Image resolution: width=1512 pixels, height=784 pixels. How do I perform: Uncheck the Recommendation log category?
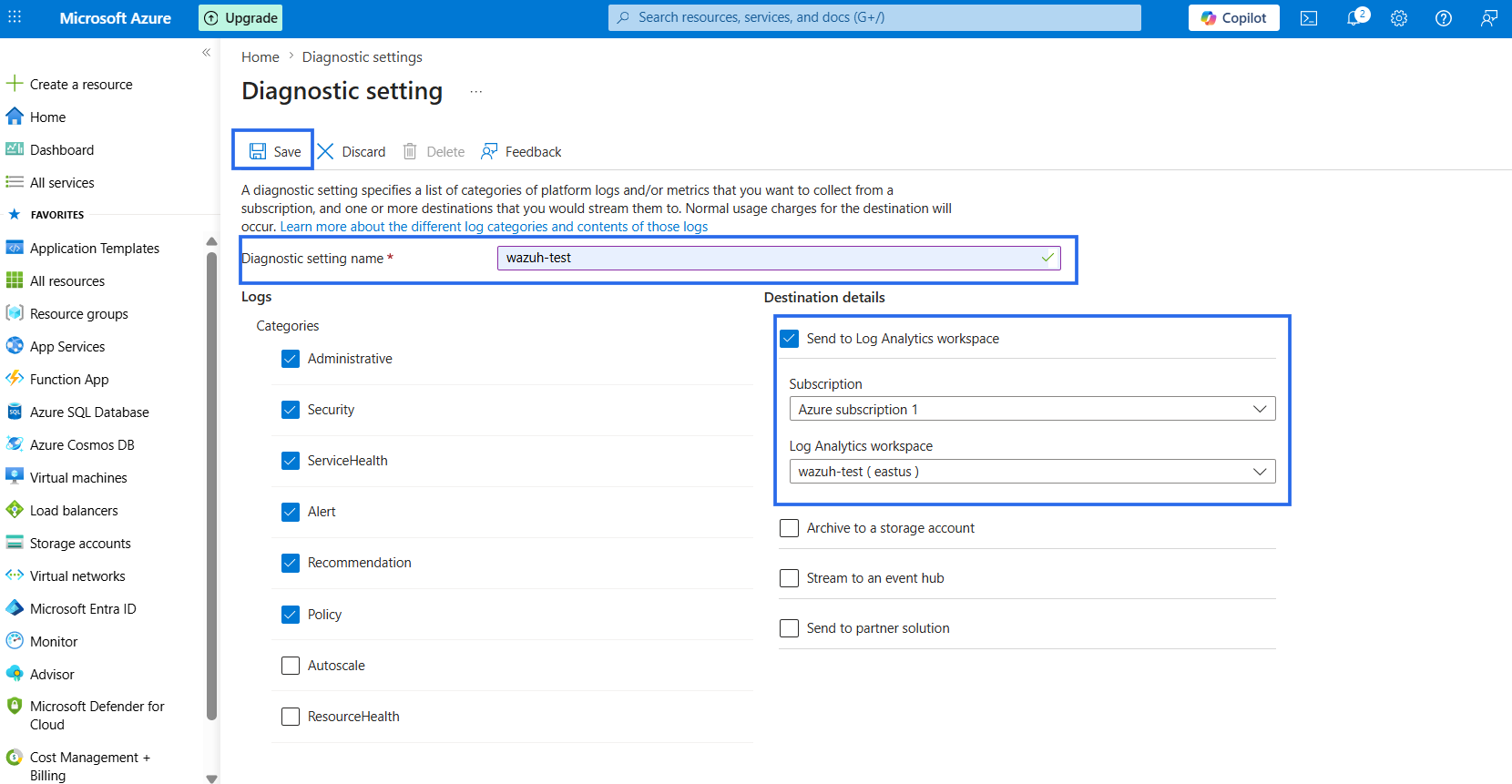(x=291, y=563)
